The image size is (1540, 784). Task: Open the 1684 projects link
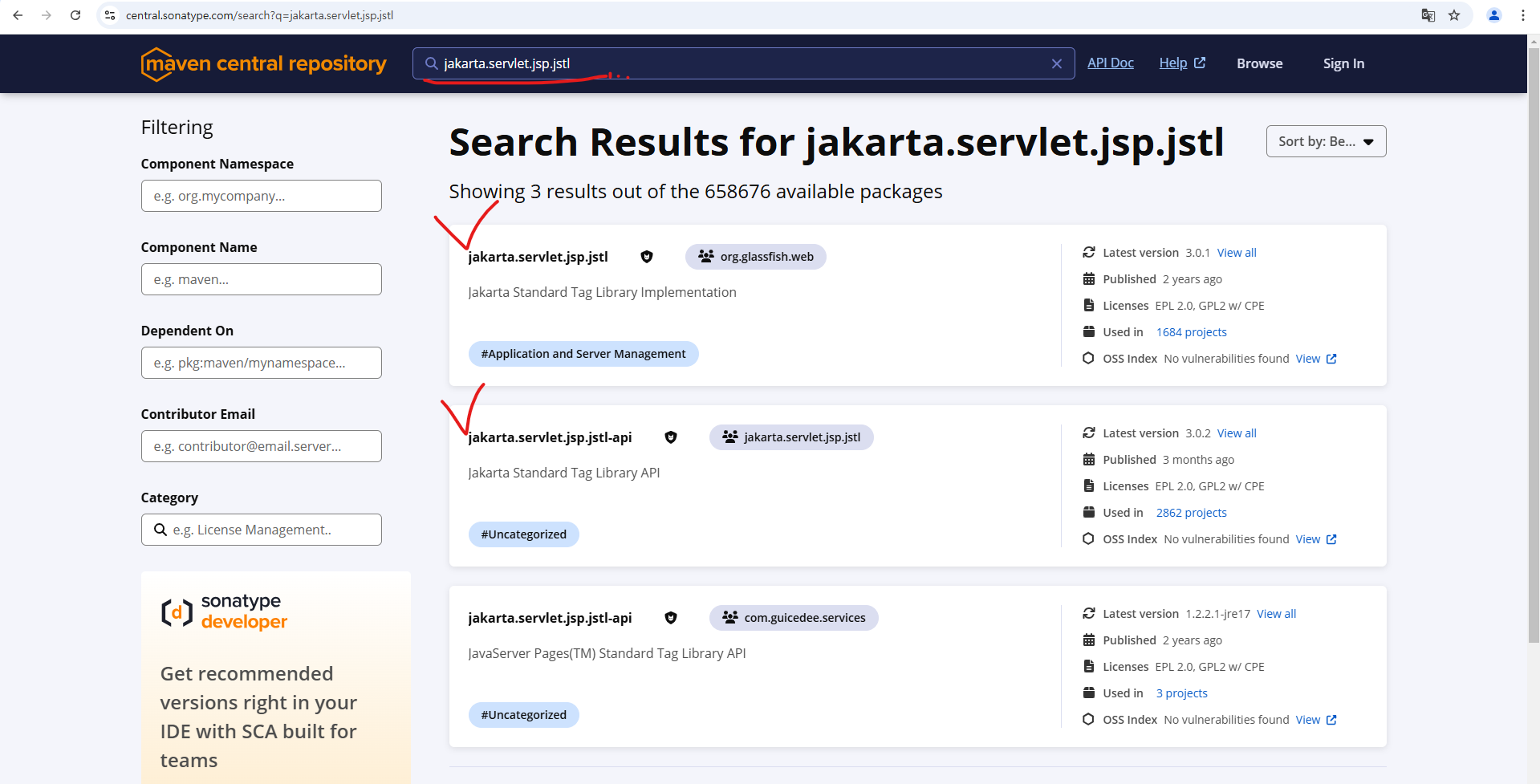click(x=1191, y=332)
